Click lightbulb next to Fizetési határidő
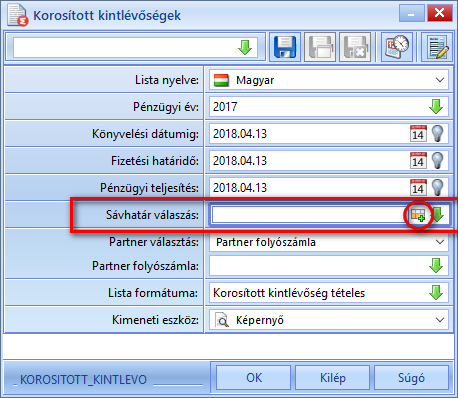458x398 pixels. coord(438,161)
